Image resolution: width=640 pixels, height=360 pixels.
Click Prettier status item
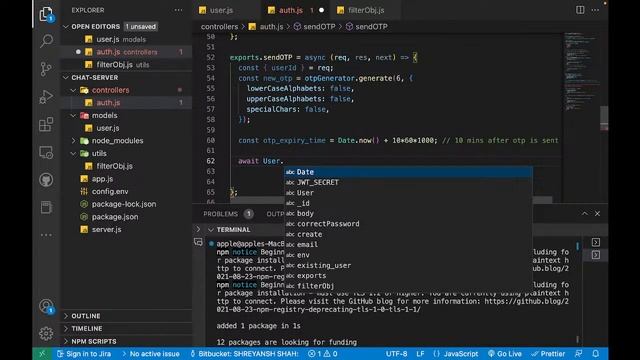548,353
